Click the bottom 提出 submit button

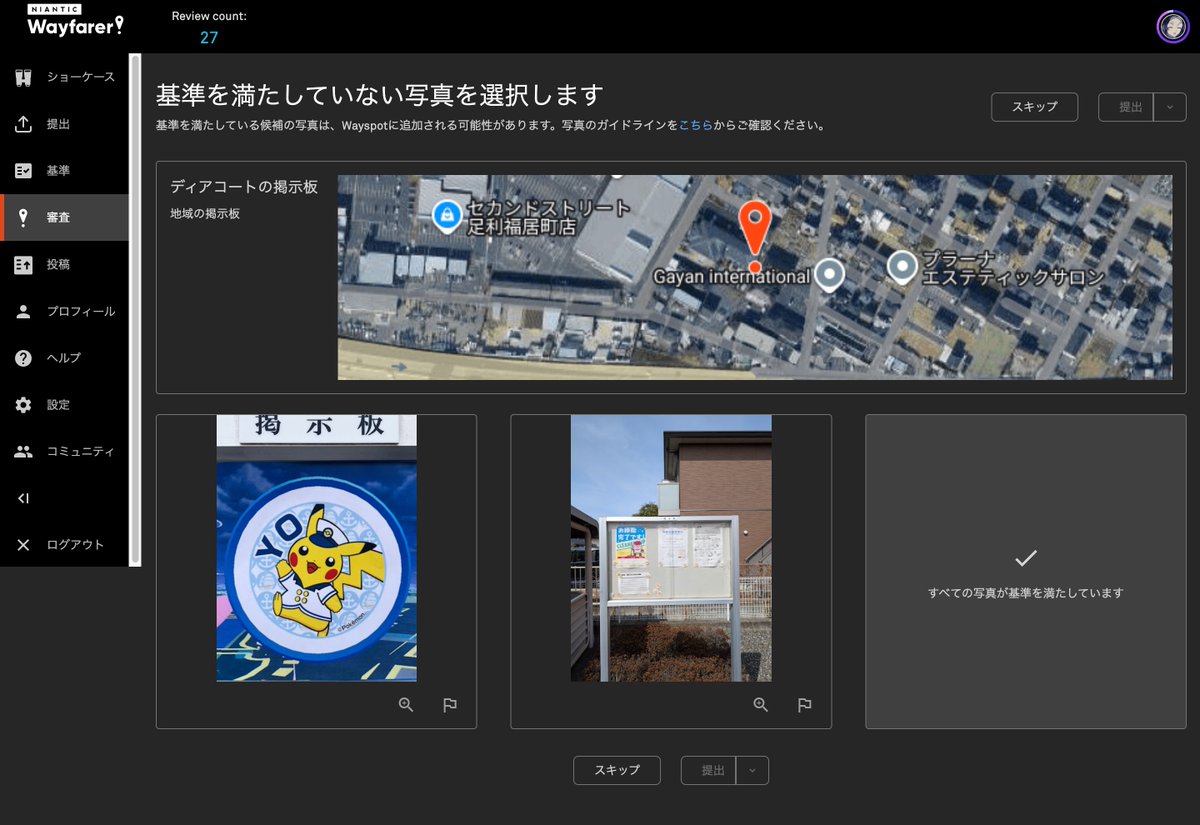[709, 770]
